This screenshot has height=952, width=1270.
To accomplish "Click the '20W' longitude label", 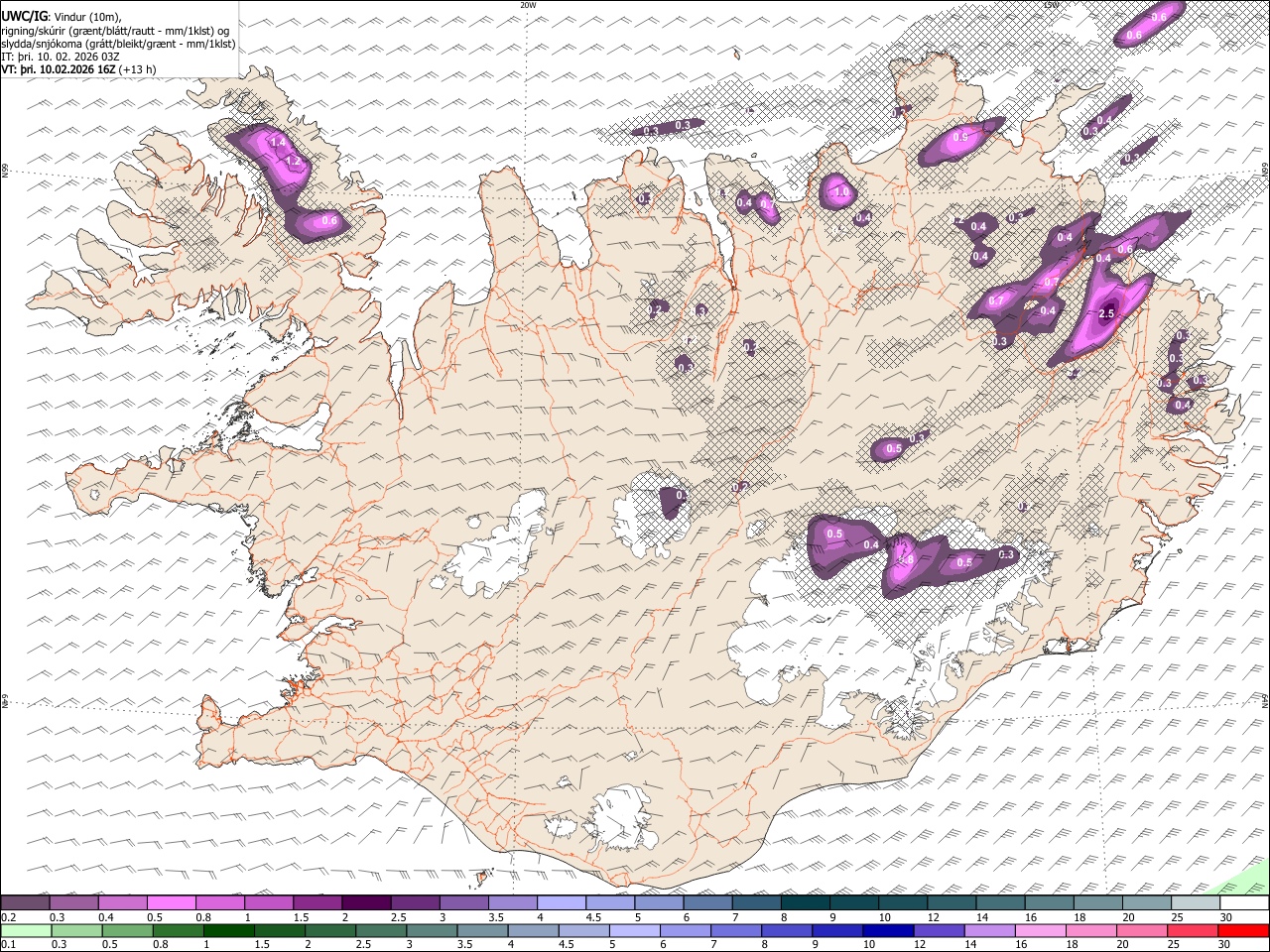I will [x=528, y=5].
